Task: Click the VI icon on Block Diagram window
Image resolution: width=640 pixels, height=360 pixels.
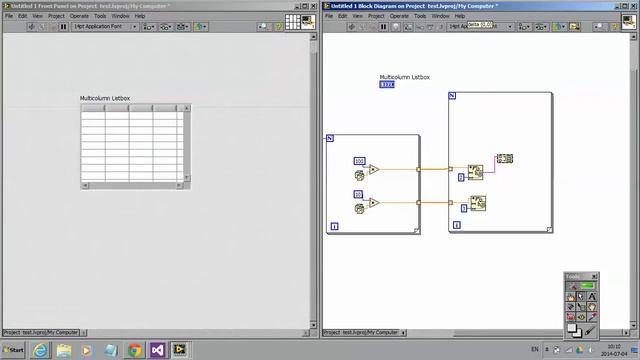Action: [x=629, y=22]
